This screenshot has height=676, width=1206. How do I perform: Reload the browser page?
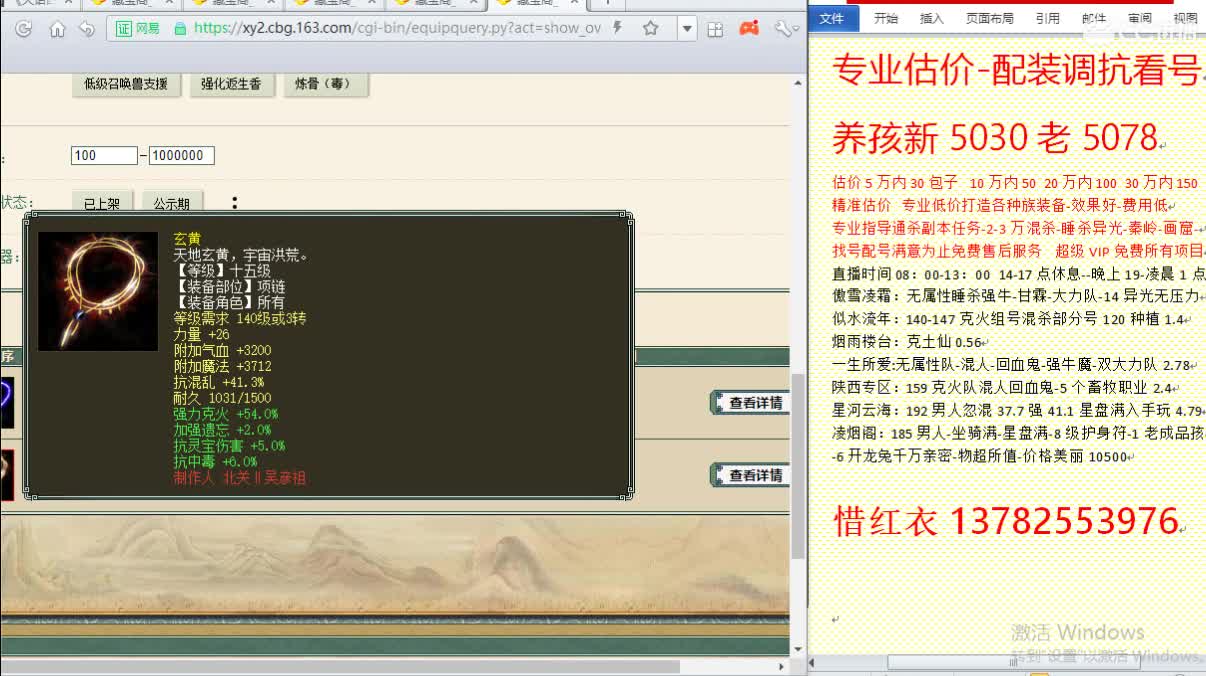24,29
